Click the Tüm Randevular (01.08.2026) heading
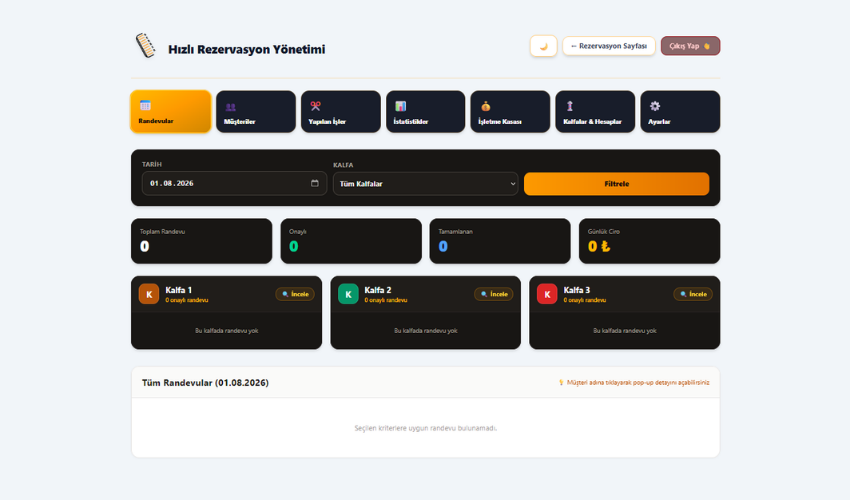 click(205, 383)
